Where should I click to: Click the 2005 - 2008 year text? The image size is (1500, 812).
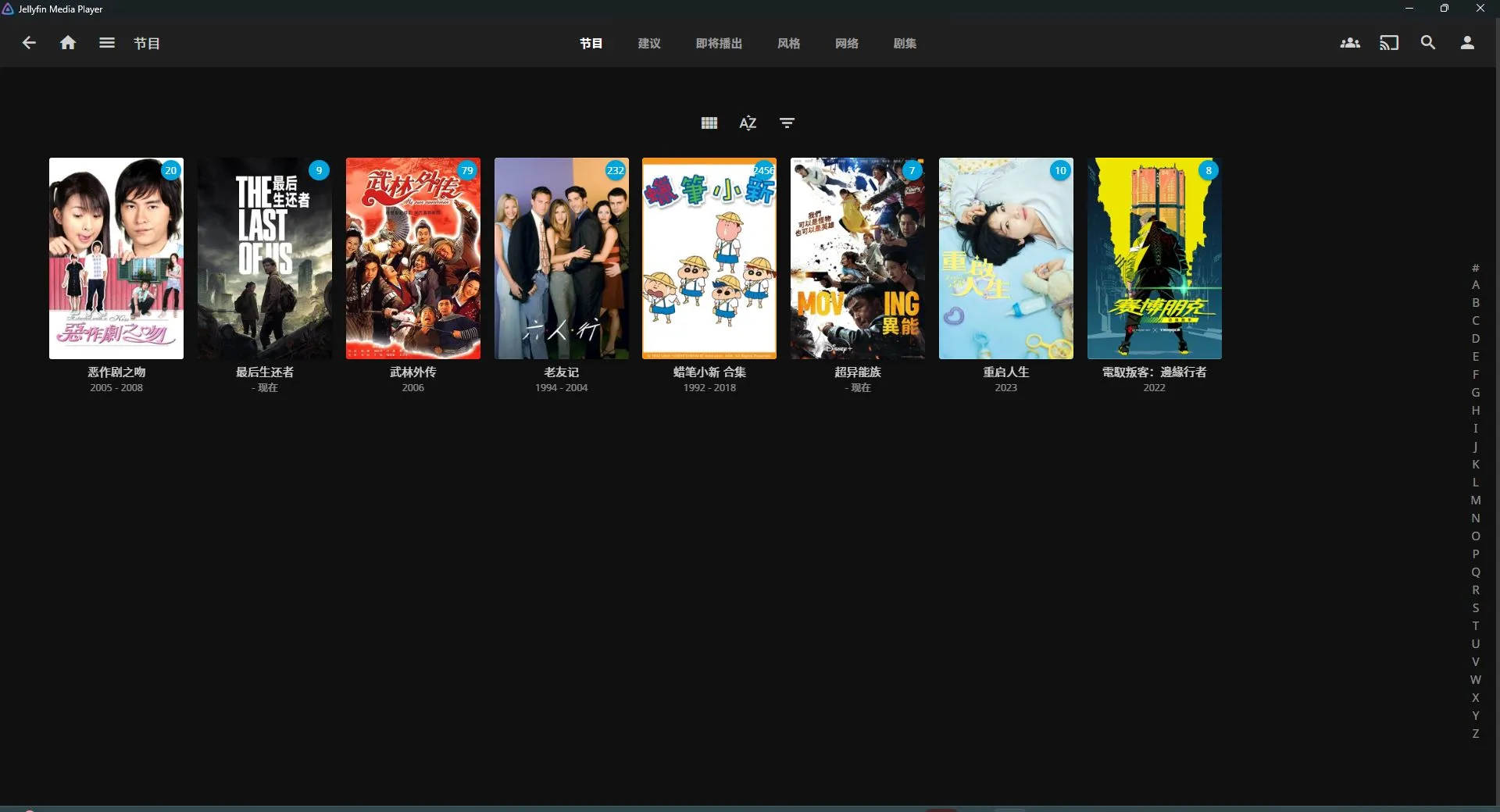(x=116, y=388)
